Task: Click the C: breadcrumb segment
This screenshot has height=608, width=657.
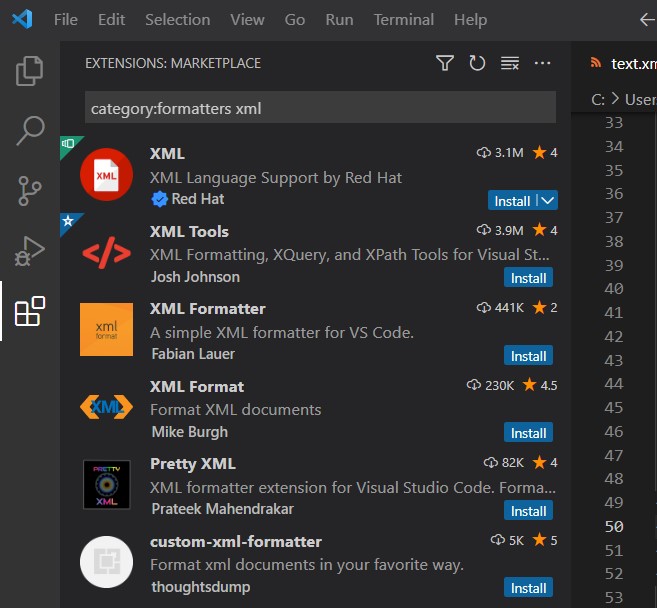Action: tap(598, 100)
